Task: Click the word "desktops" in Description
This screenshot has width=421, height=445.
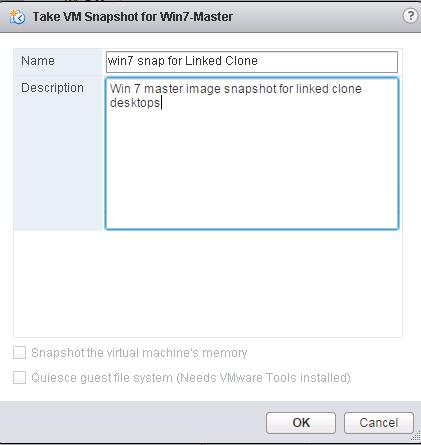Action: [x=135, y=103]
